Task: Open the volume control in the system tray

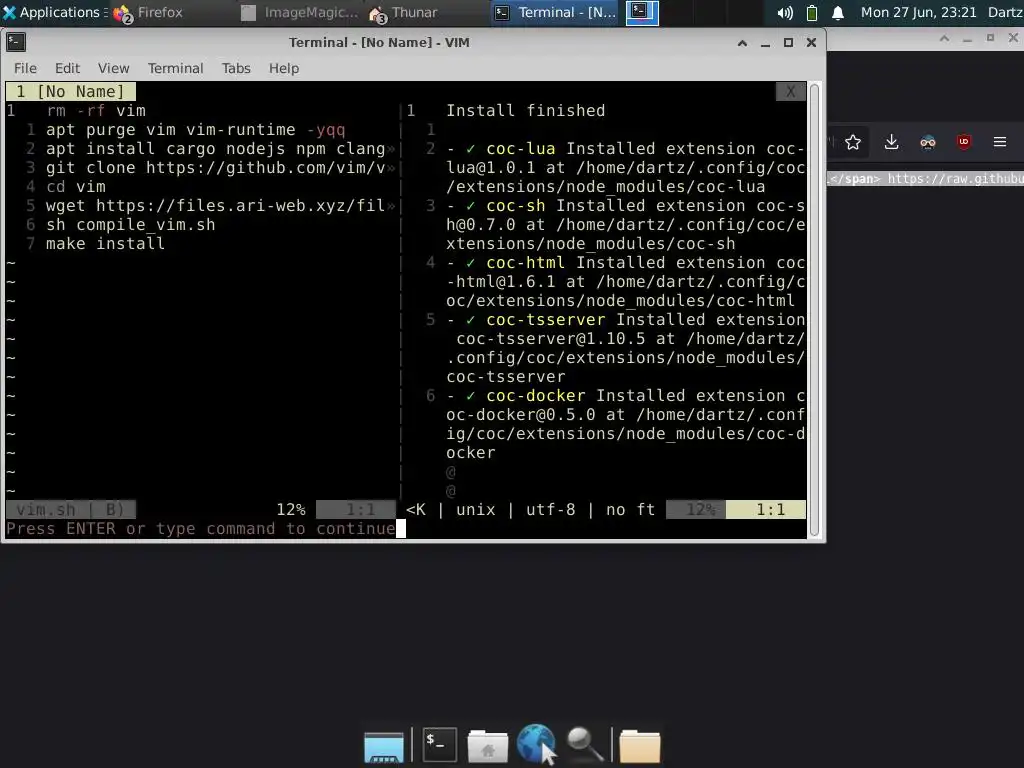Action: pos(785,12)
